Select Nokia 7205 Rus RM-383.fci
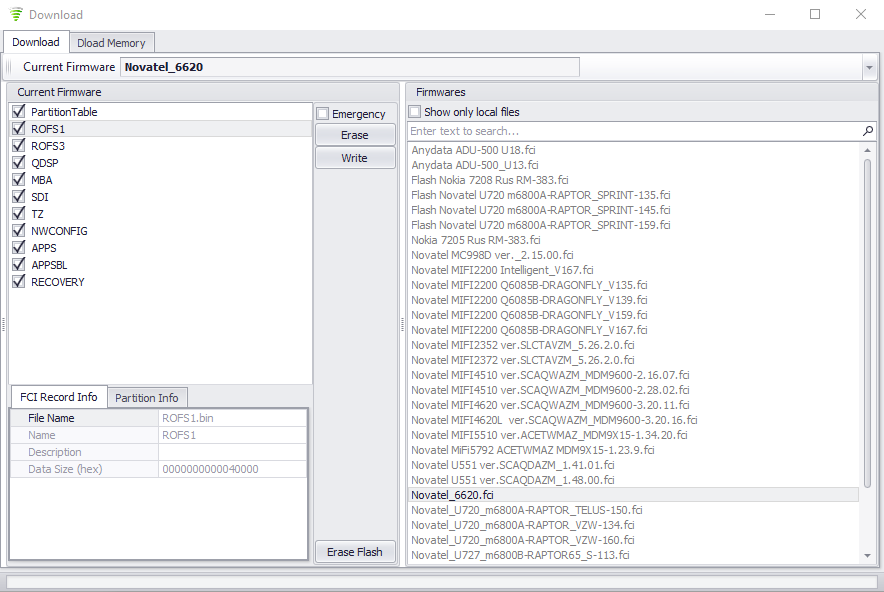This screenshot has width=884, height=592. click(x=475, y=240)
